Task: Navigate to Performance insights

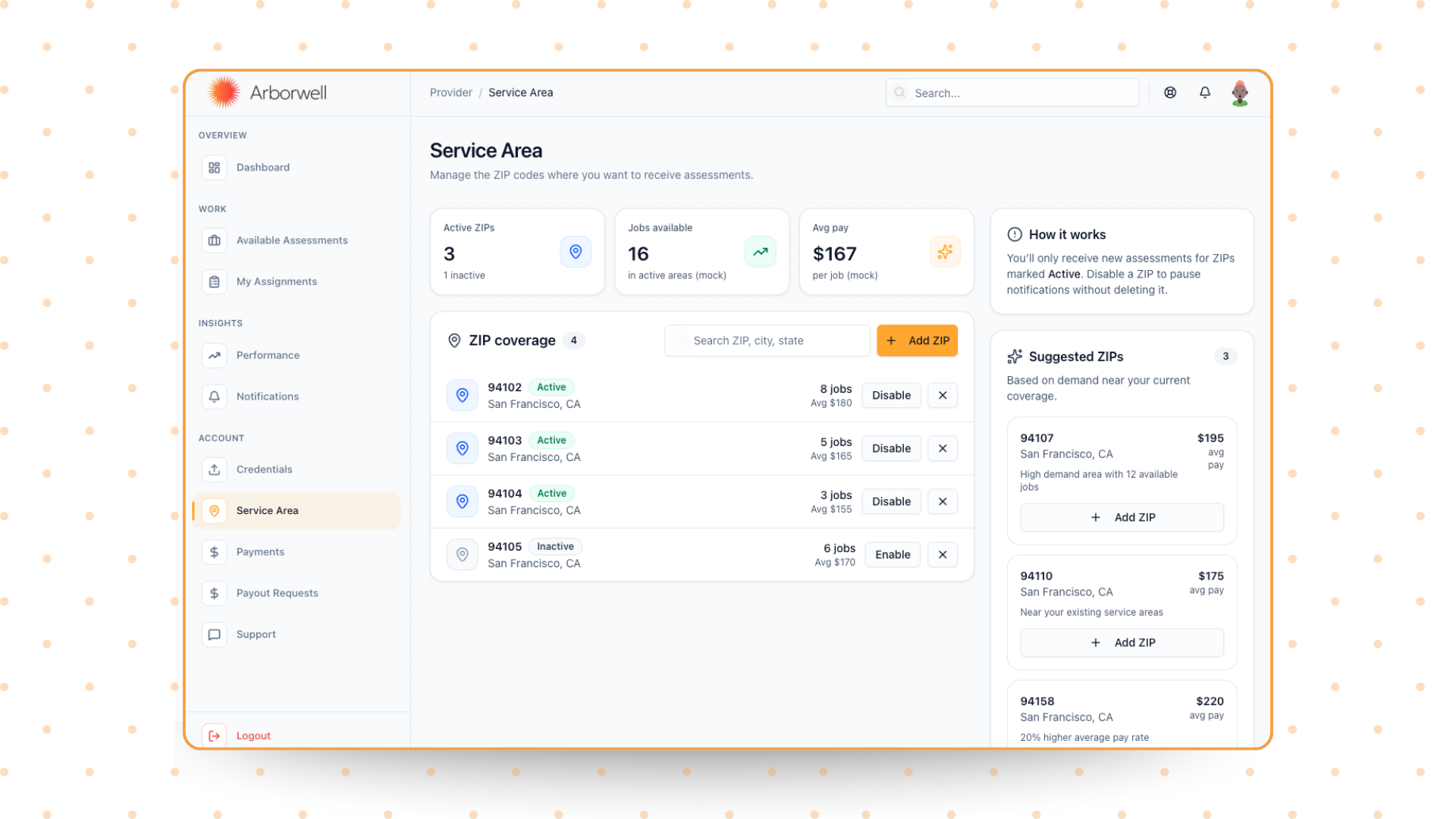Action: (x=268, y=355)
